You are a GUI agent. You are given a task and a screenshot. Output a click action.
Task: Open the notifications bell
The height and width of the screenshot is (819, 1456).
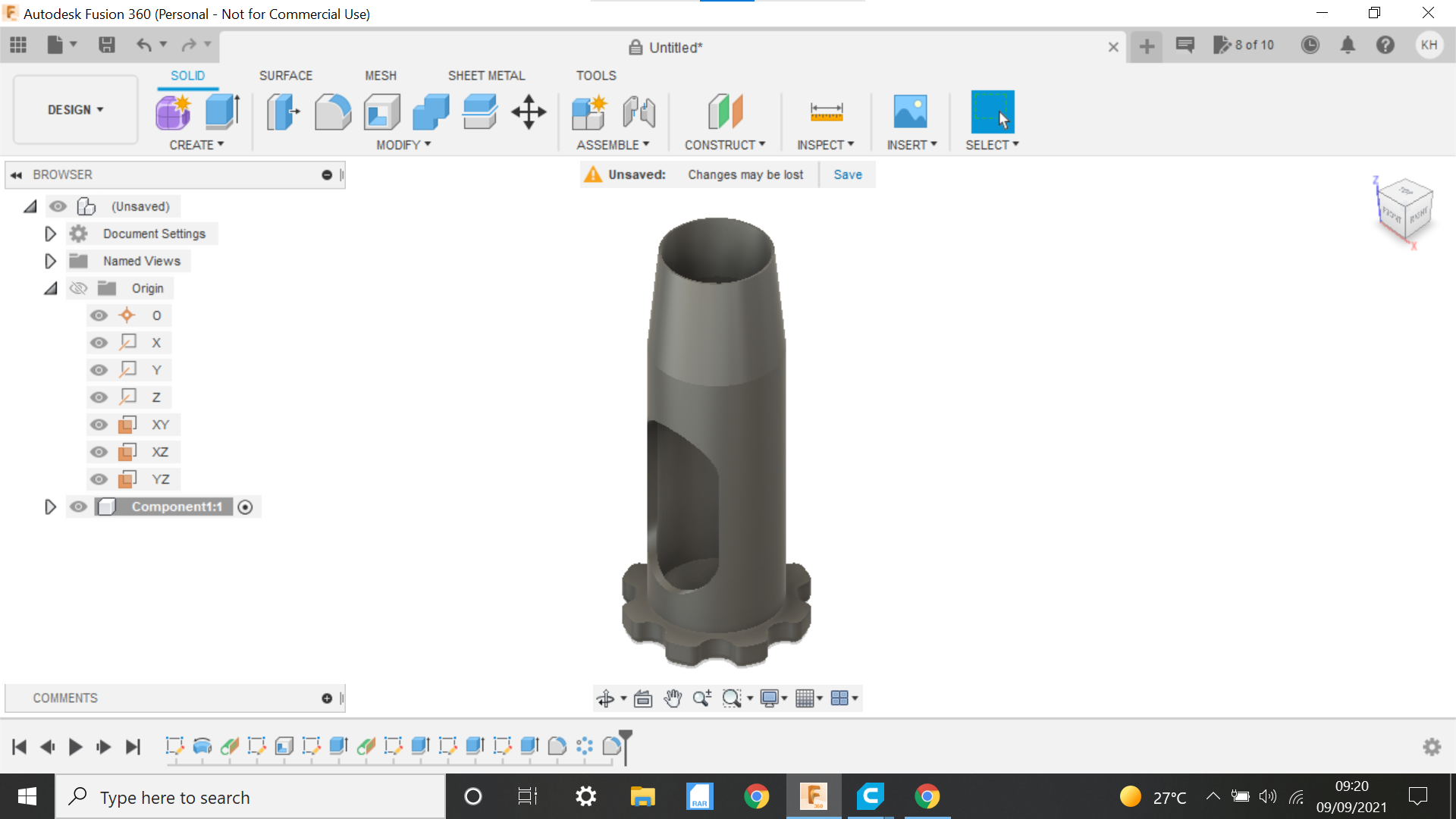(1348, 45)
